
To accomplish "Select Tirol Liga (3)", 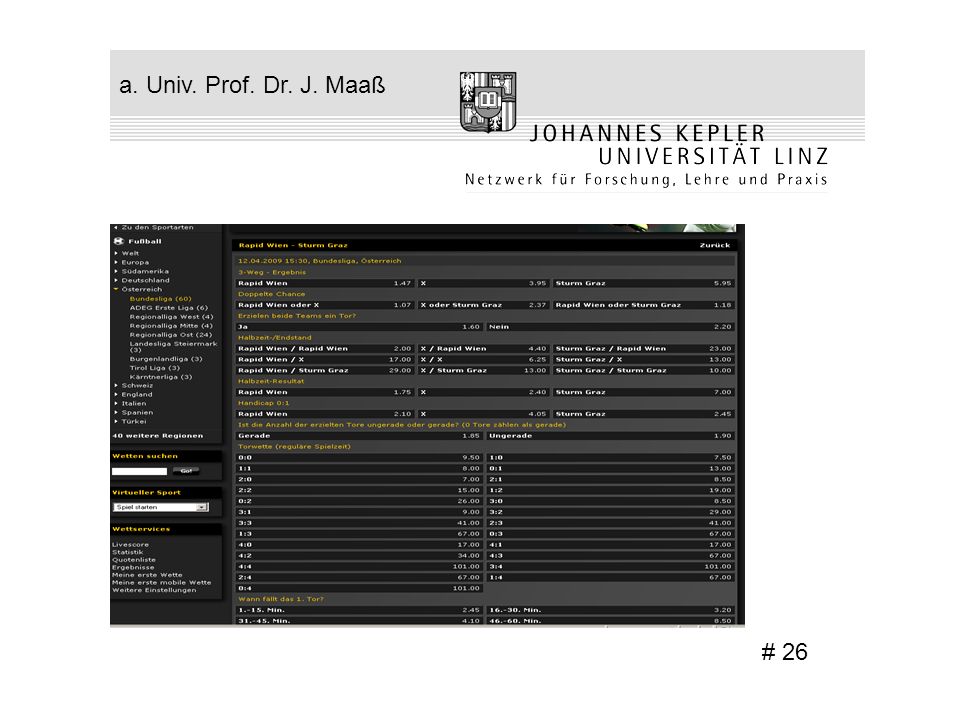I will tap(155, 368).
